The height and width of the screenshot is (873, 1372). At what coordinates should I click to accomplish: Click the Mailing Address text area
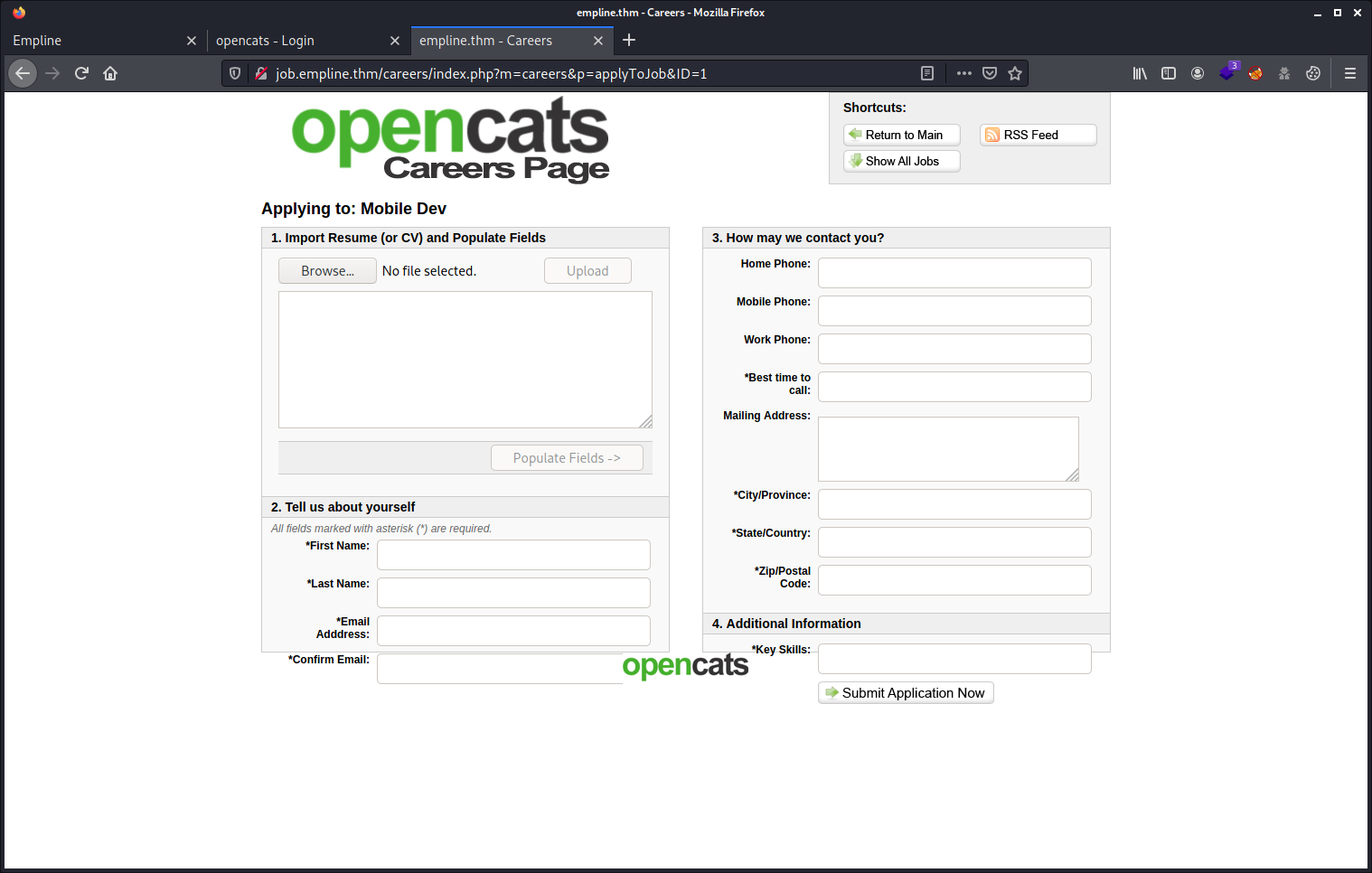[948, 449]
